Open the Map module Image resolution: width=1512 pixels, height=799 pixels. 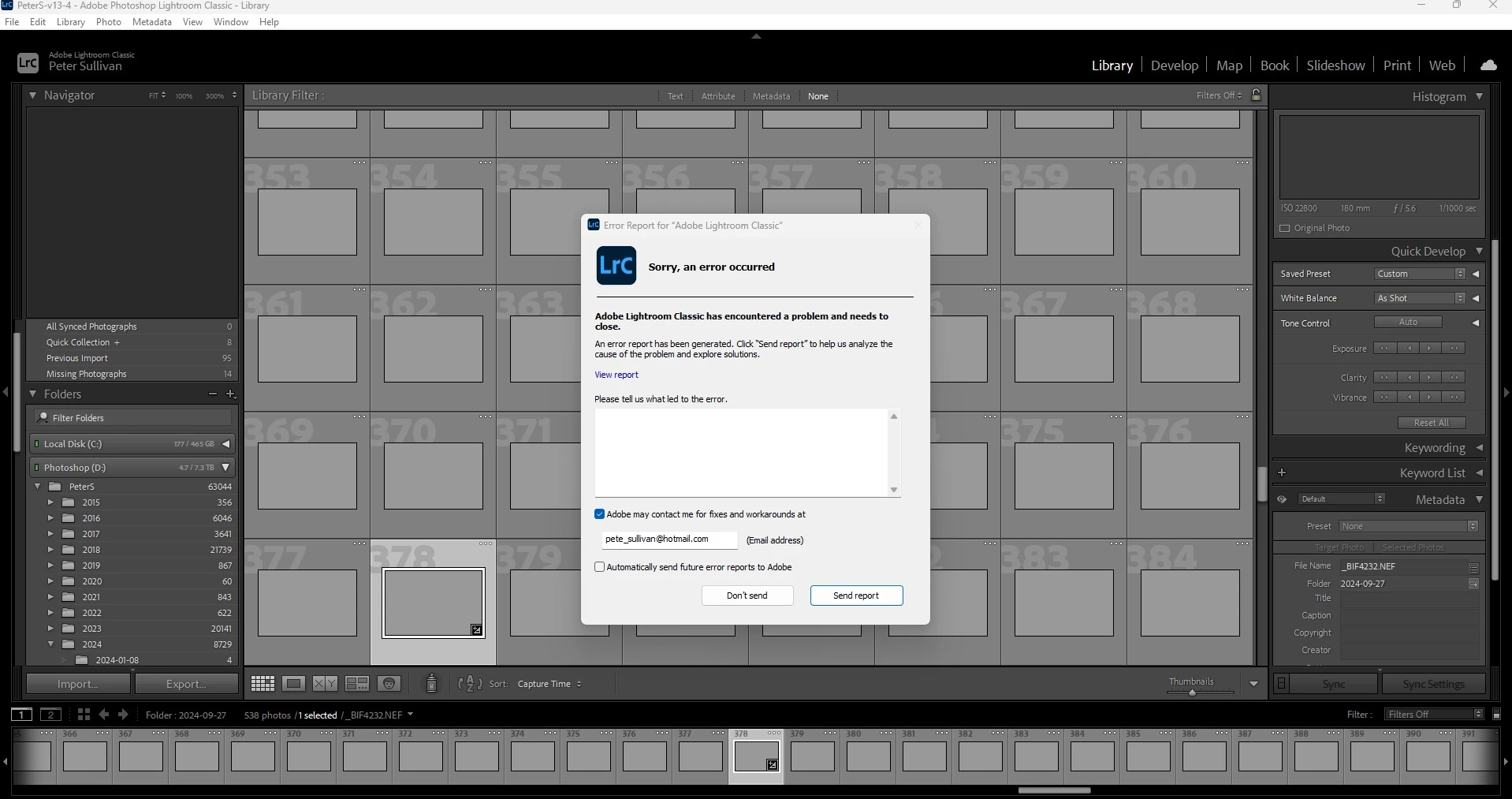(1229, 65)
